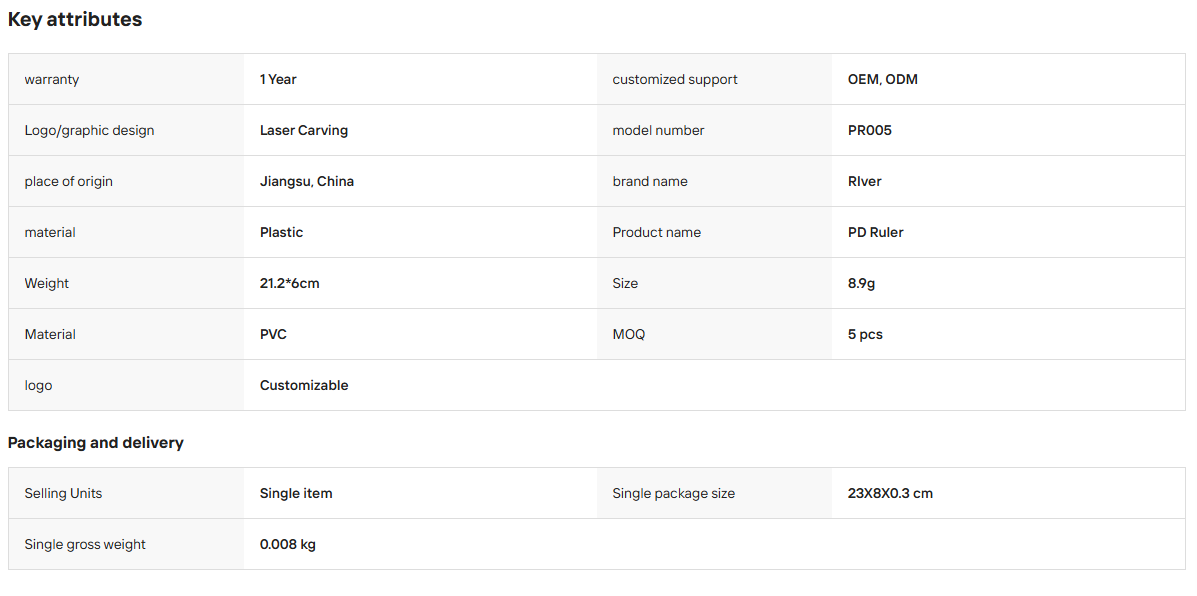
Task: Click the 'Single item' value
Action: coord(296,494)
